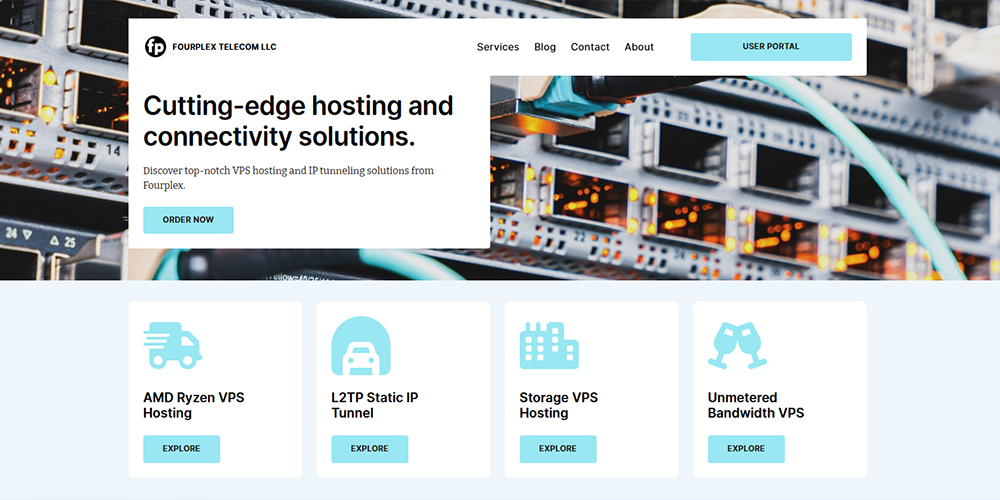Viewport: 1000px width, 500px height.
Task: Click the Discover top-notch VPS hosting paragraph
Action: (x=288, y=178)
